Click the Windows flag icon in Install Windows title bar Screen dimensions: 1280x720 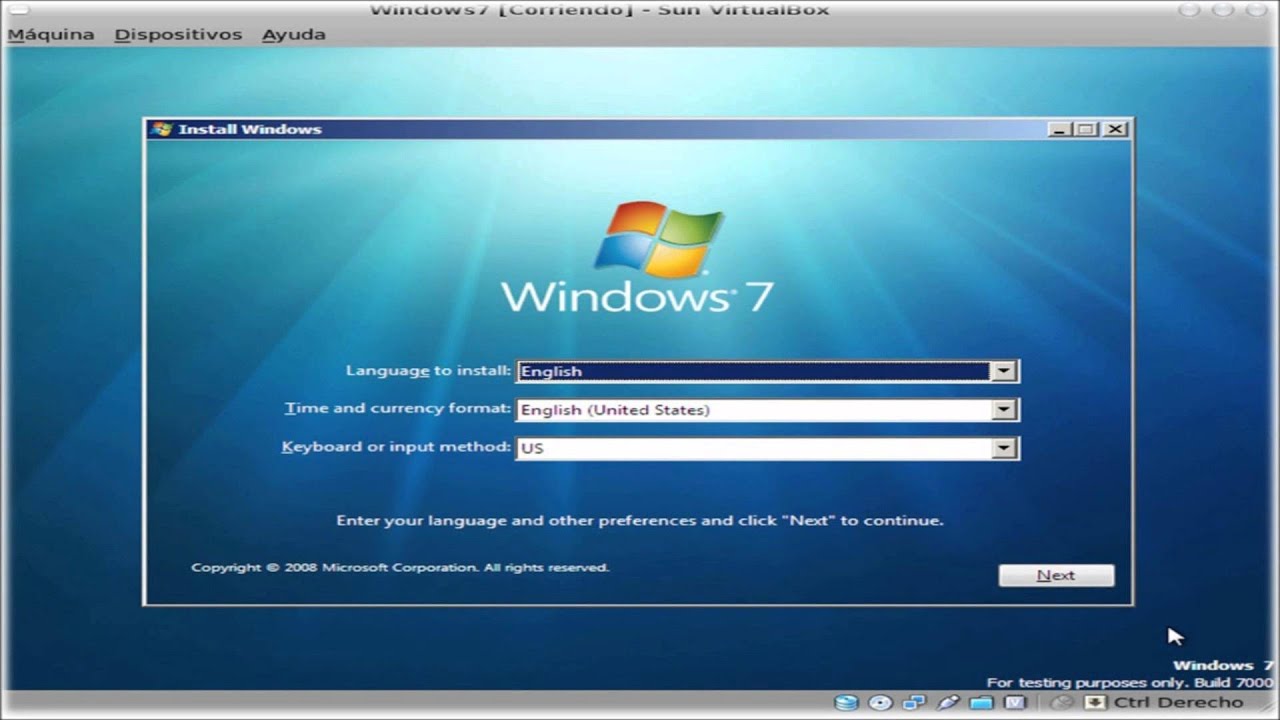point(161,129)
